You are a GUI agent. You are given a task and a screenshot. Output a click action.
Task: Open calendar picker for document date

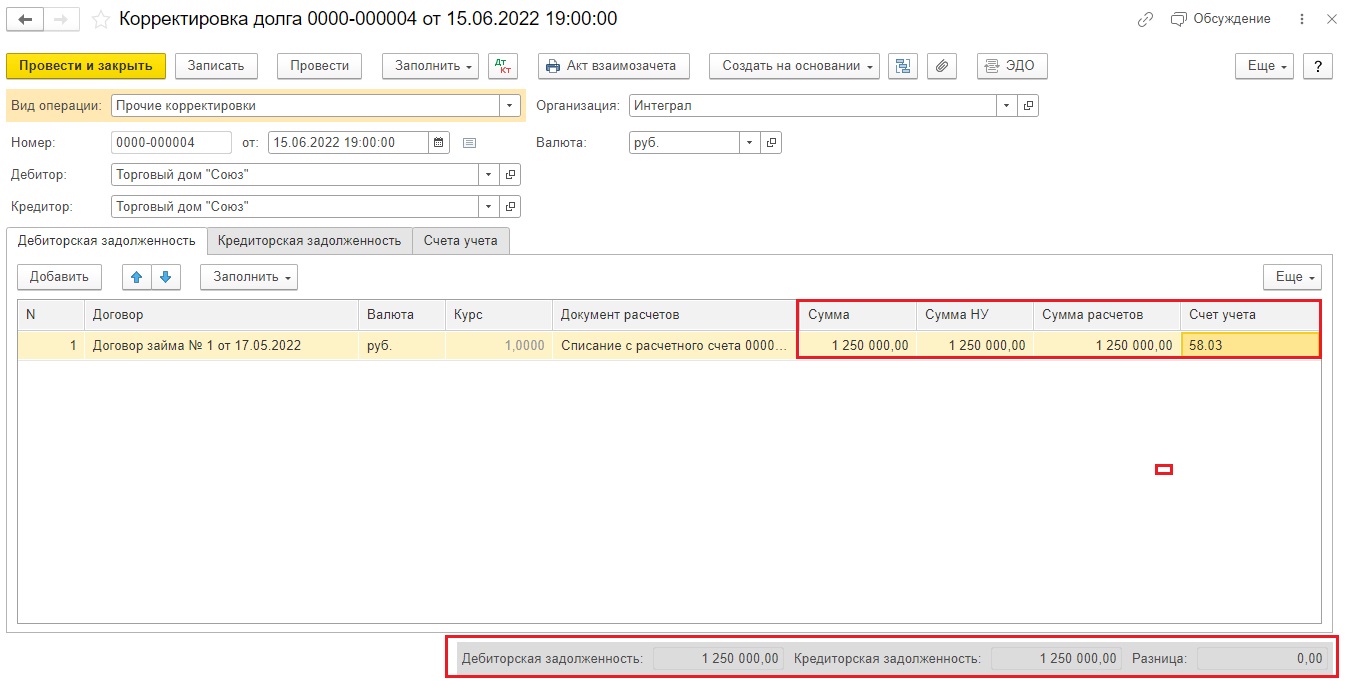tap(439, 142)
